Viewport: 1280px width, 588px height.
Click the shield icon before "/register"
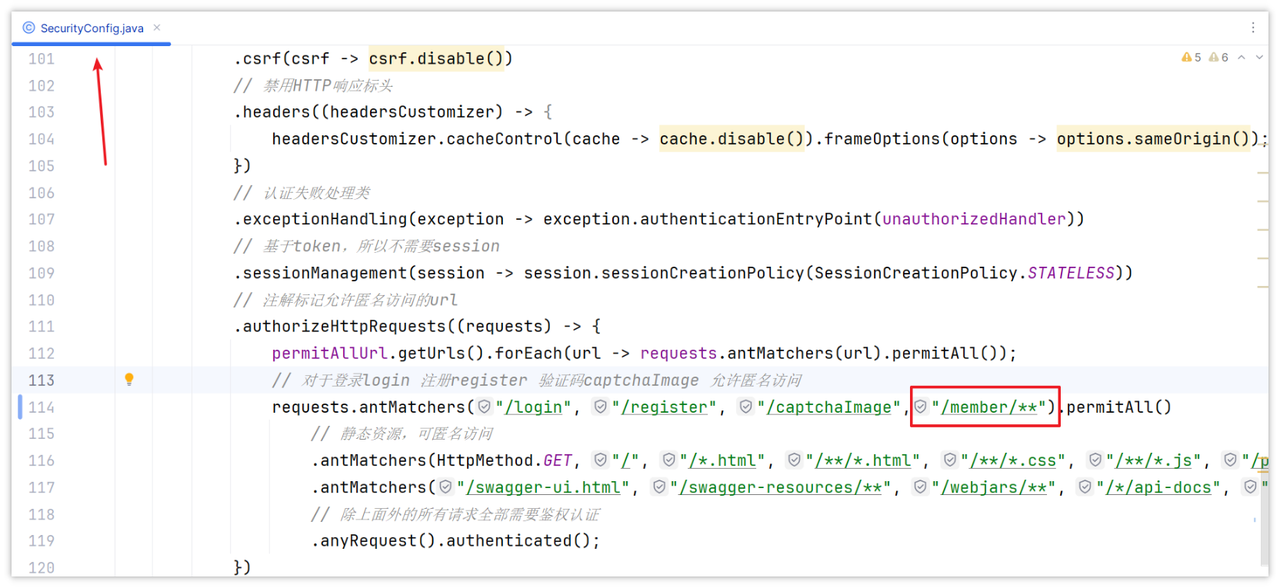pyautogui.click(x=600, y=407)
